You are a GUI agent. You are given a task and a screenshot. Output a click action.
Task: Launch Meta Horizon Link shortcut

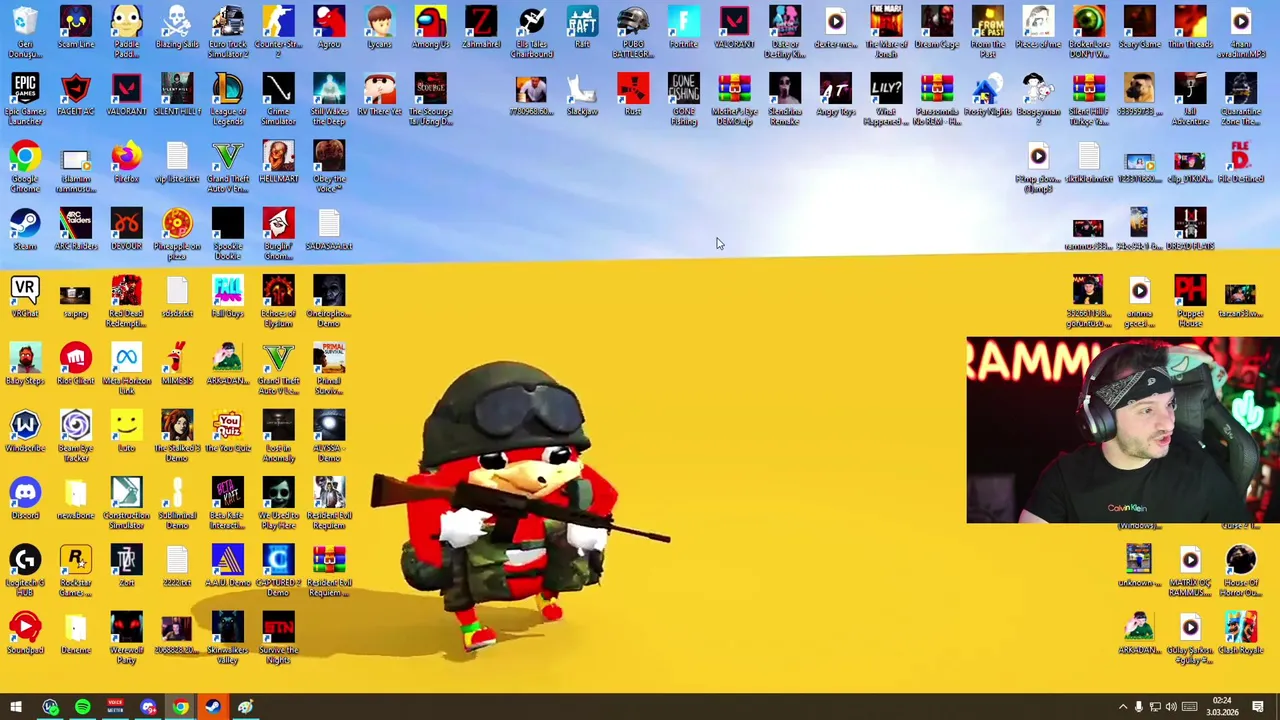(127, 367)
